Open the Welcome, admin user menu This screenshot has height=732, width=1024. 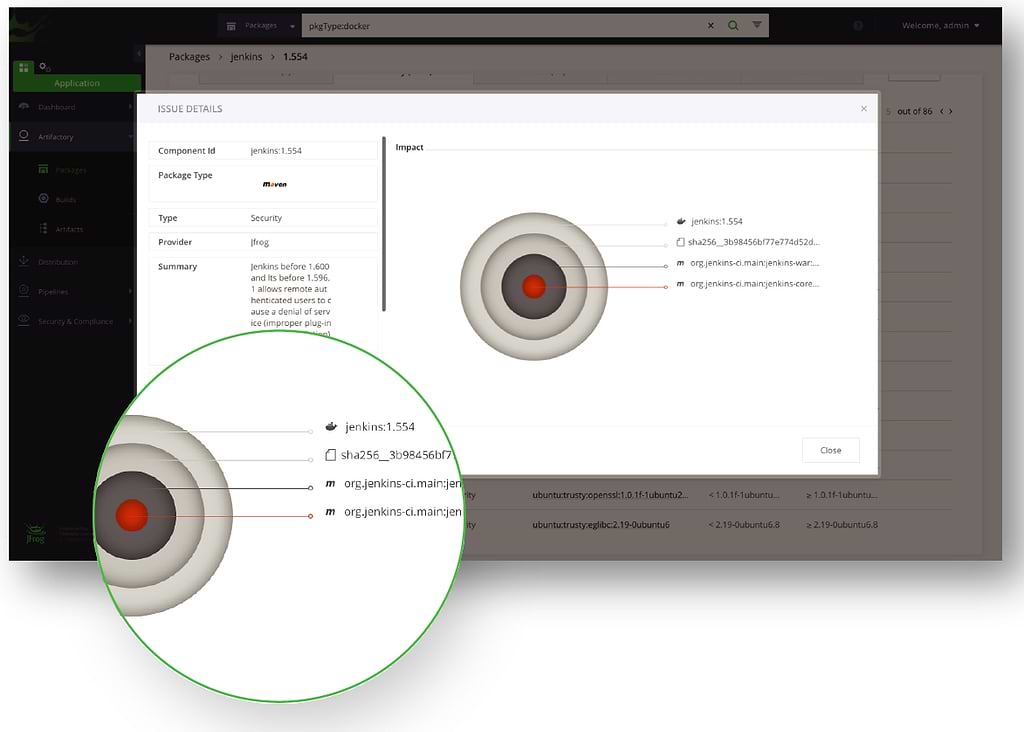(x=940, y=25)
